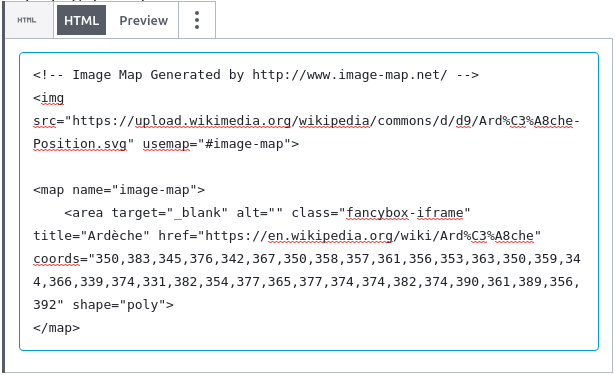The image size is (615, 375).
Task: Click the 'src' attribute name
Action: [45, 121]
